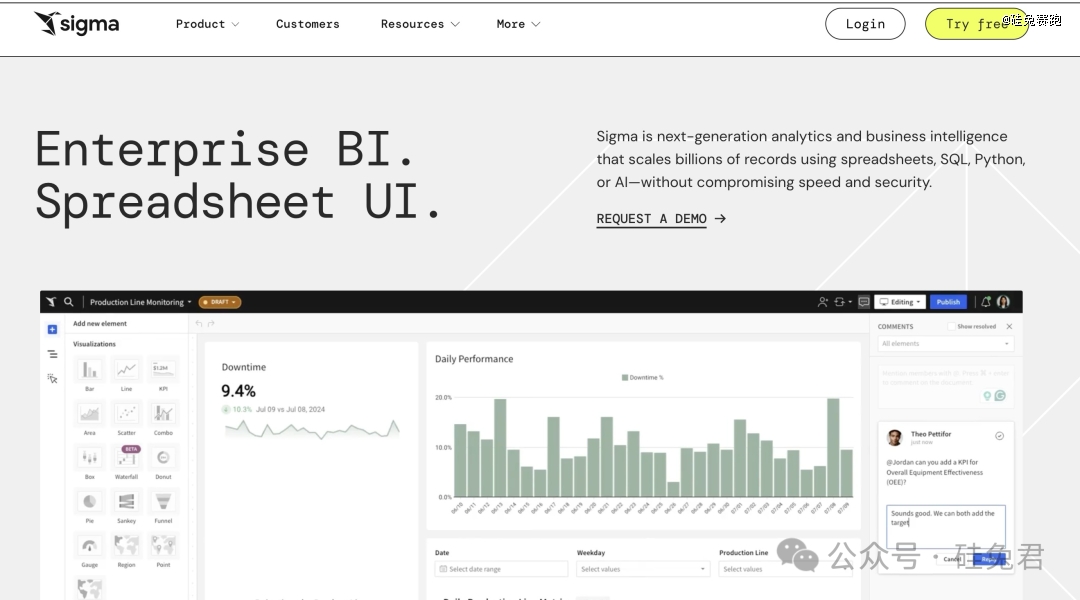This screenshot has width=1080, height=600.
Task: Open the Resources navigation menu
Action: tap(420, 24)
